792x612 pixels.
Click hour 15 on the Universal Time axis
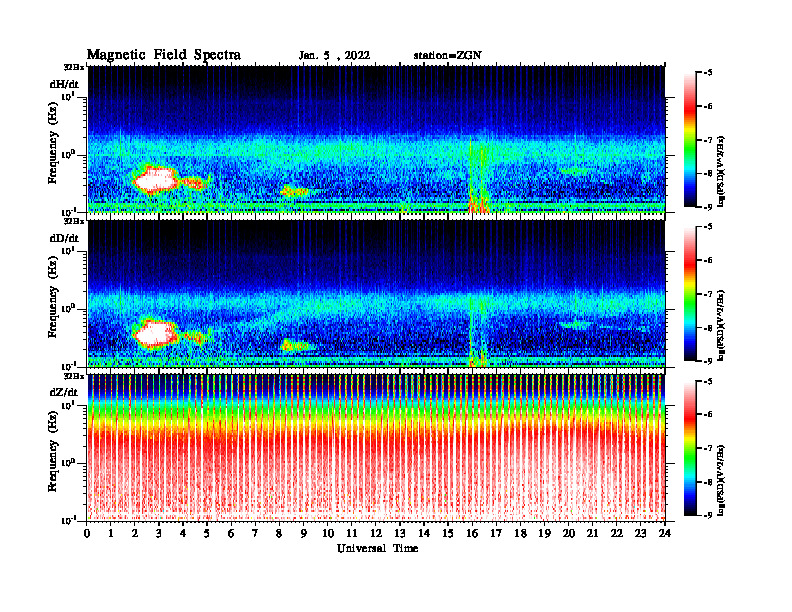click(448, 533)
